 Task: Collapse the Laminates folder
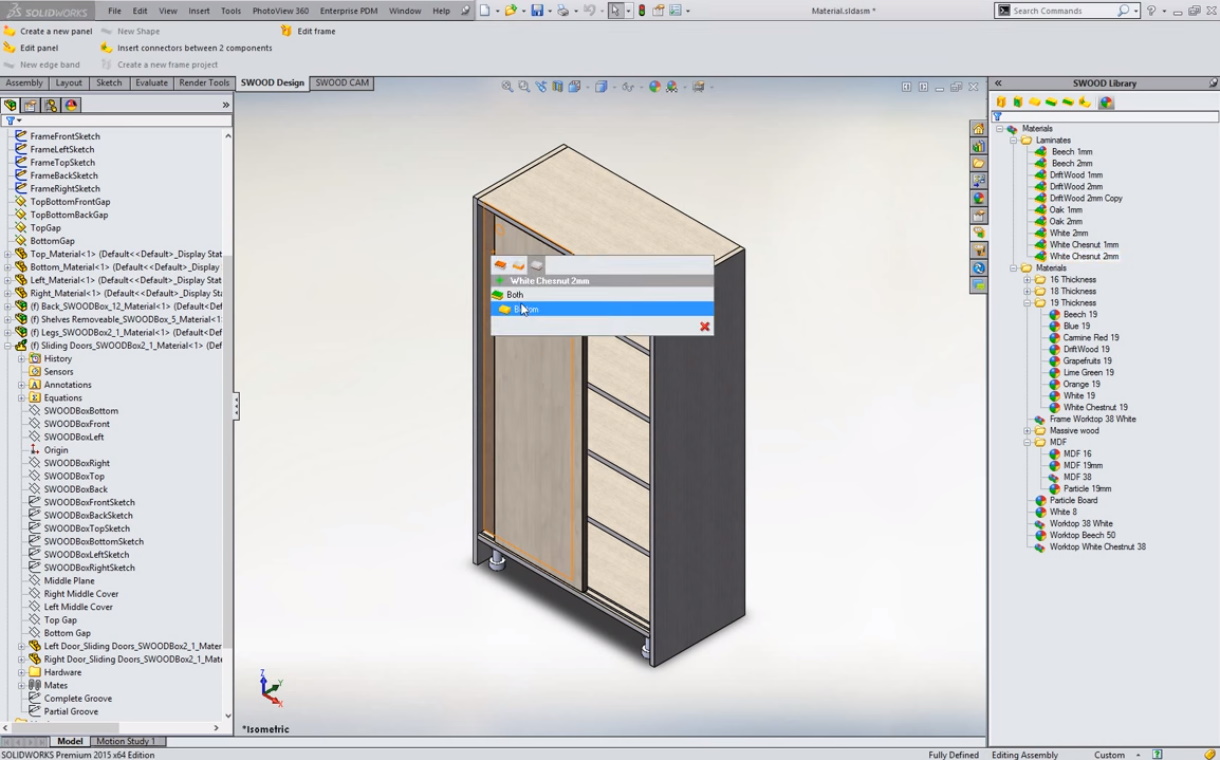pyautogui.click(x=1013, y=141)
